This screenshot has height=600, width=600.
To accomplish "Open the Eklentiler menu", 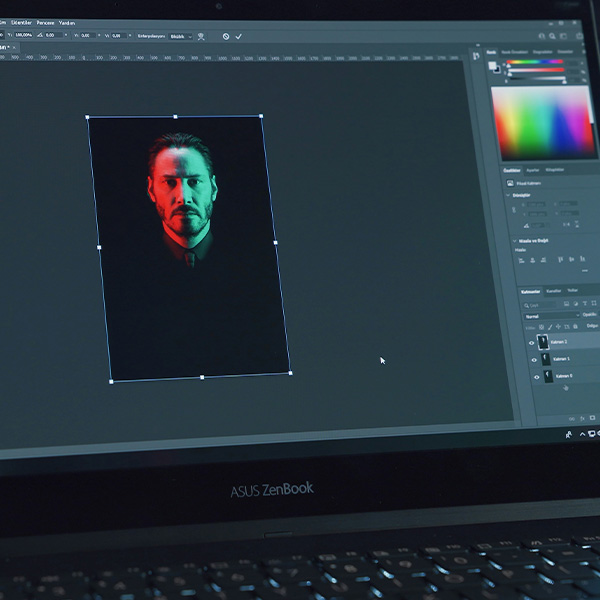I will (21, 23).
